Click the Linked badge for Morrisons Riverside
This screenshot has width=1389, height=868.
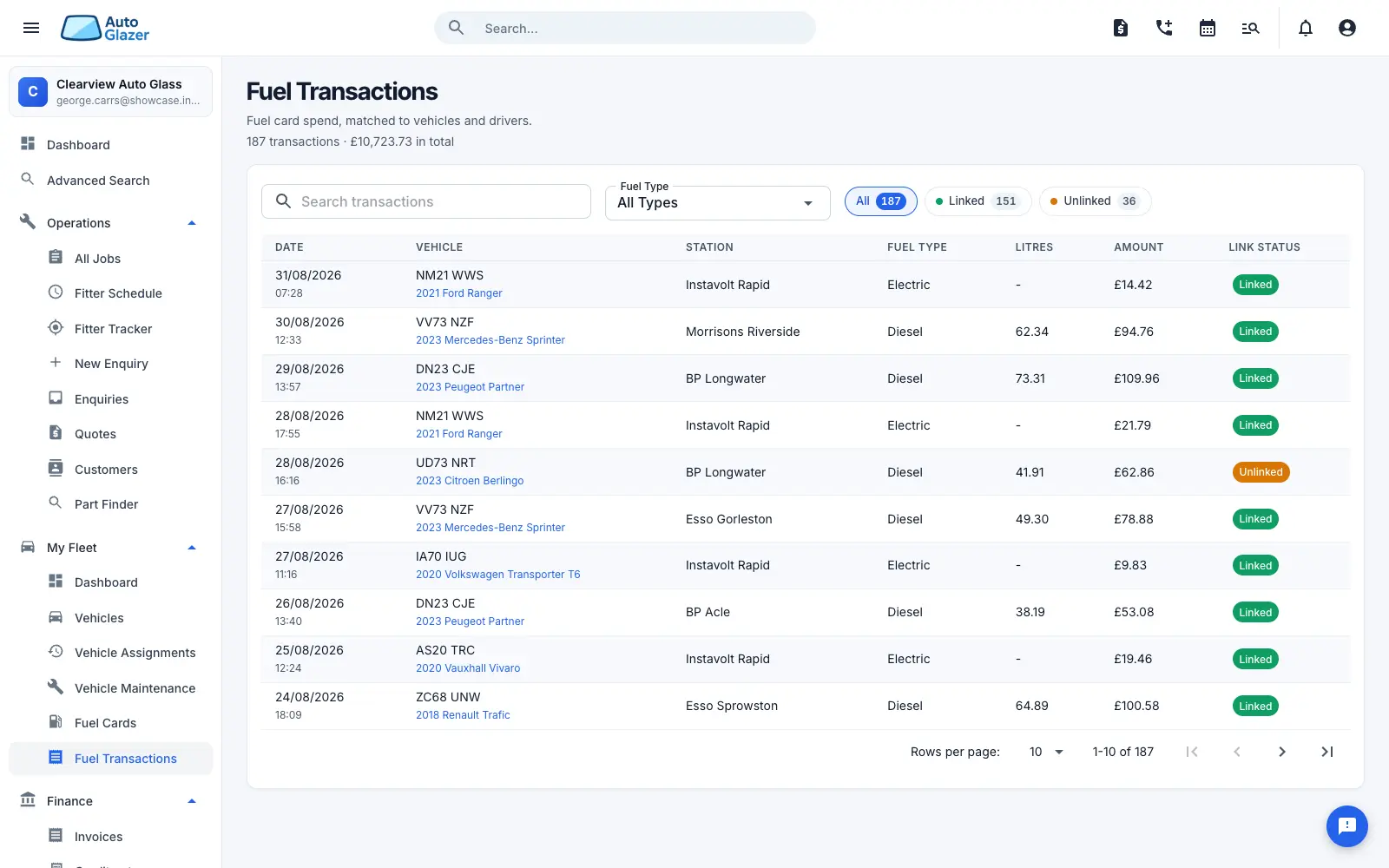[1255, 332]
